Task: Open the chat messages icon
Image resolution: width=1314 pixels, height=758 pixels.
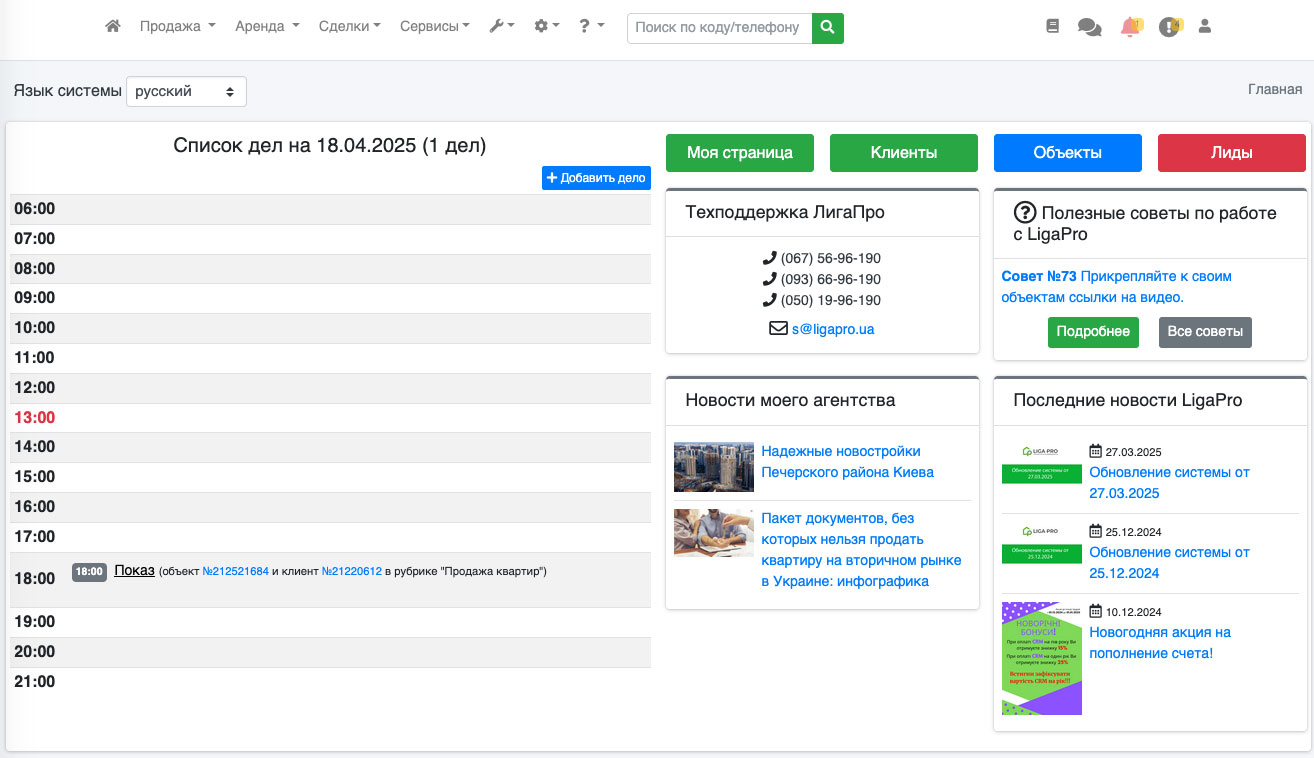Action: pos(1089,28)
